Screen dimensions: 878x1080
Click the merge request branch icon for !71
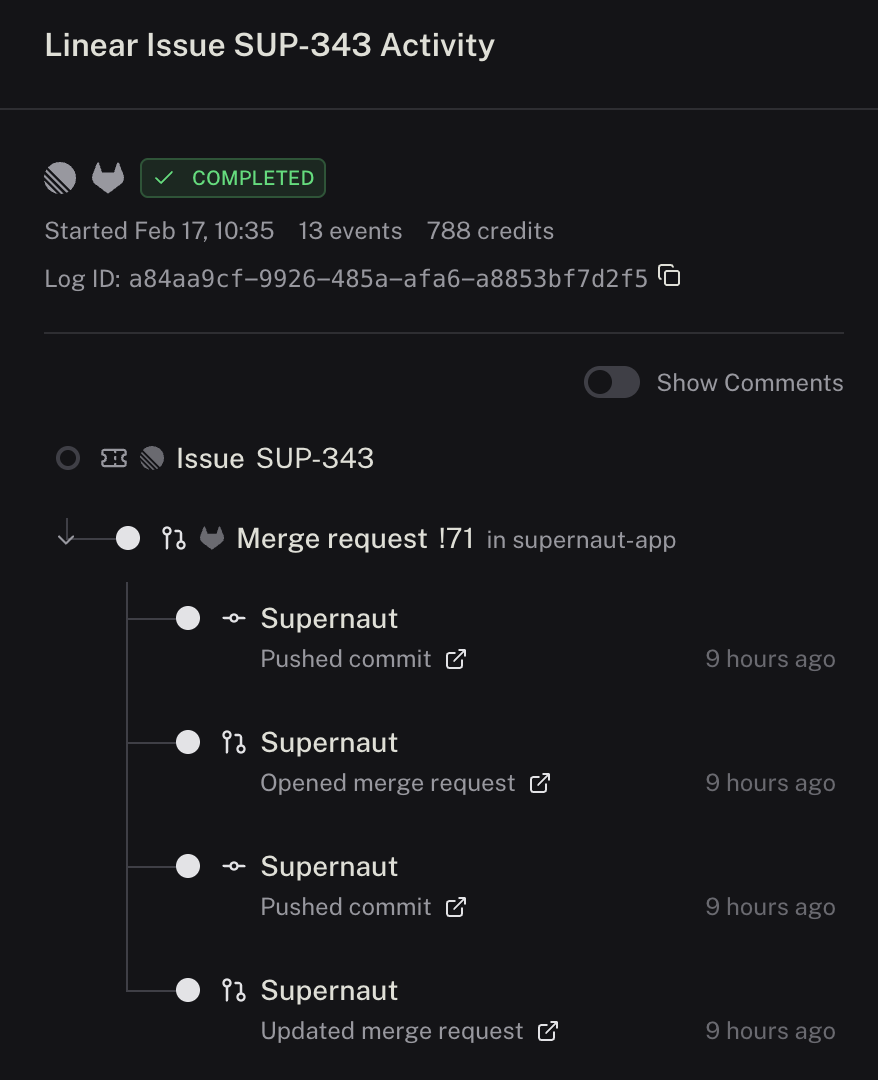[x=174, y=538]
